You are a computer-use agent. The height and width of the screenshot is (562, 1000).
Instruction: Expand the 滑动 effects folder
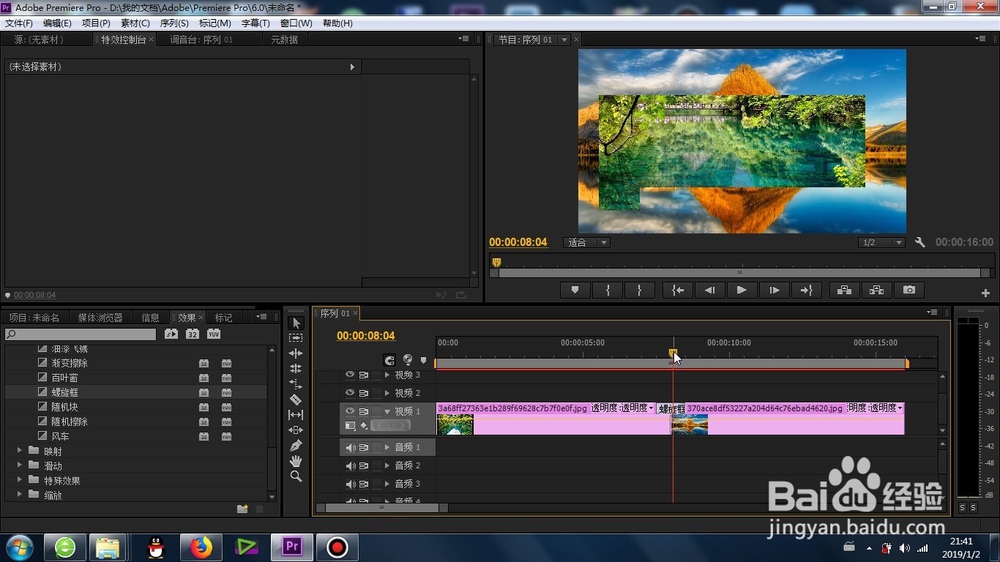[19, 465]
